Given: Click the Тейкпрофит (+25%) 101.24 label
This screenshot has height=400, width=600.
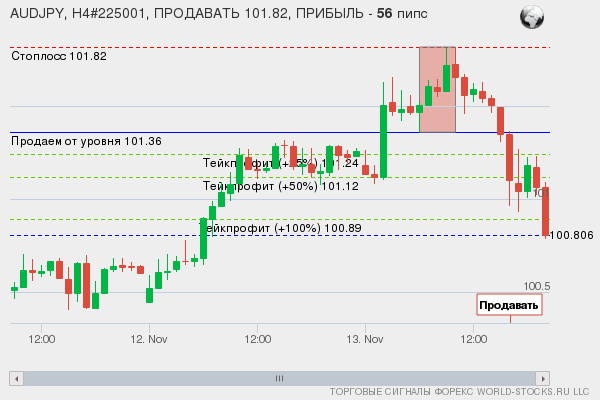Looking at the screenshot, I should (280, 163).
